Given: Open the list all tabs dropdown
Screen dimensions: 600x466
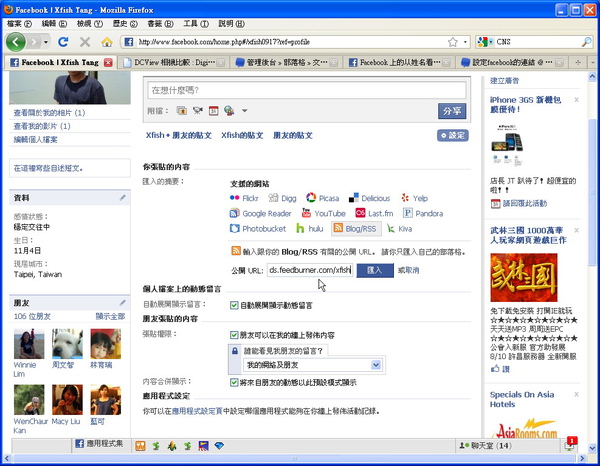Looking at the screenshot, I should (x=593, y=62).
